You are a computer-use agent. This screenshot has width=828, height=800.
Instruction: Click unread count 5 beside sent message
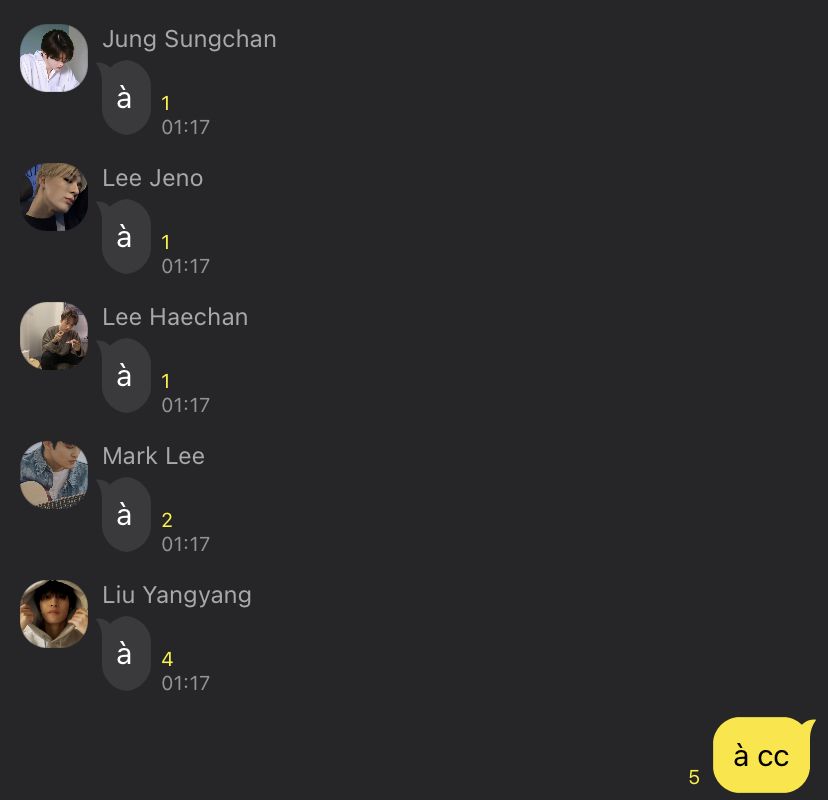pyautogui.click(x=694, y=777)
